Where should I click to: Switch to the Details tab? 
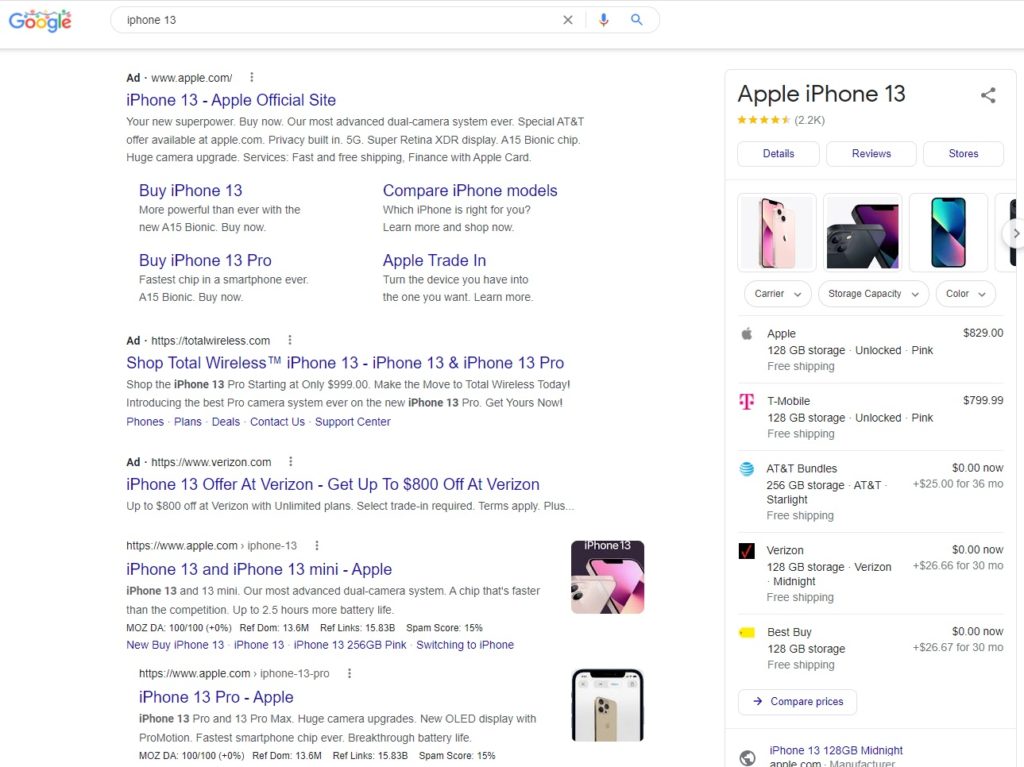[x=778, y=154]
